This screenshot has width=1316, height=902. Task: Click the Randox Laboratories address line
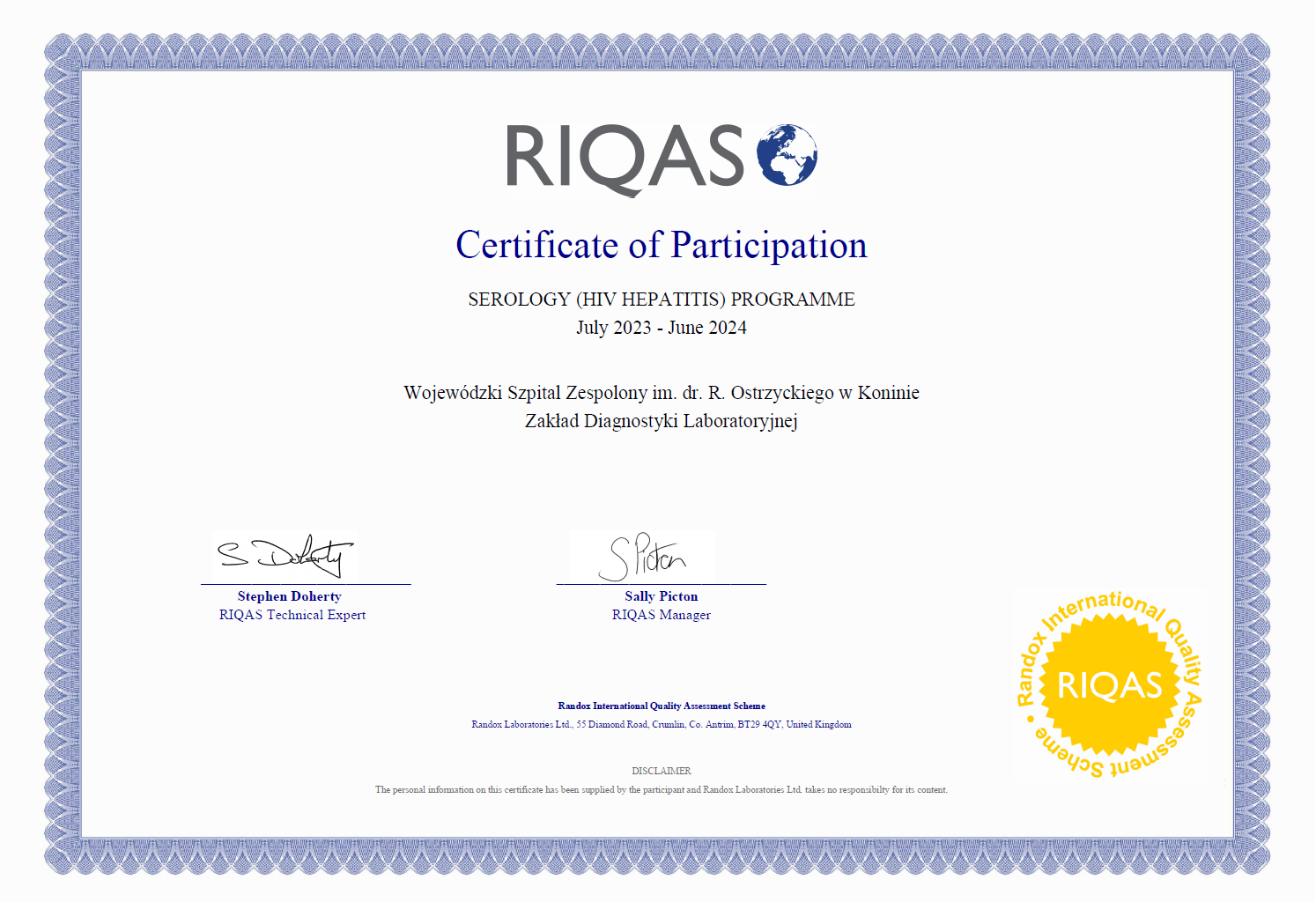(x=662, y=724)
